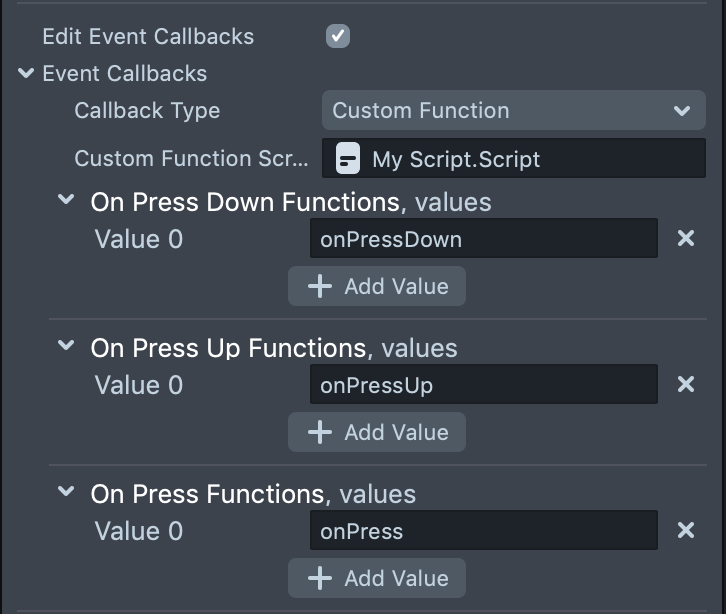
Task: Click the script icon beside My Script.Script
Action: click(x=347, y=159)
